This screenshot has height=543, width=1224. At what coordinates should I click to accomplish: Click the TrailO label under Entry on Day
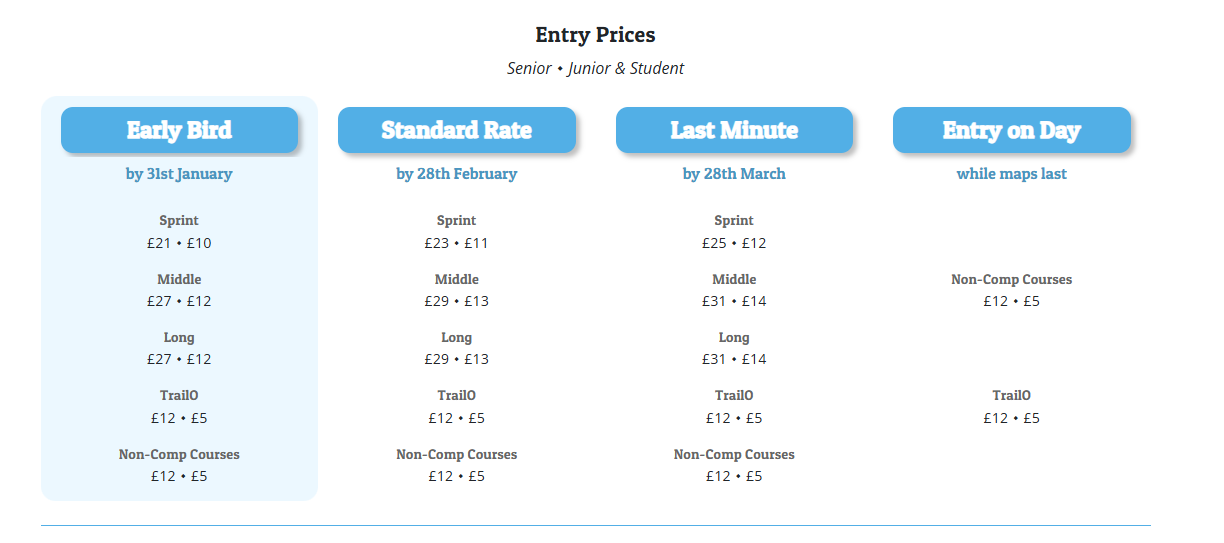coord(1011,395)
